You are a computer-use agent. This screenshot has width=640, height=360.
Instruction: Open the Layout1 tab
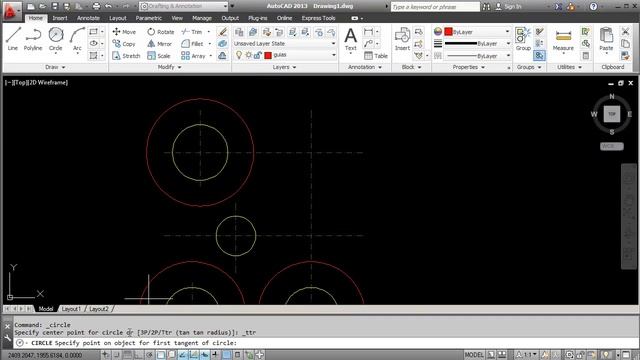(71, 309)
